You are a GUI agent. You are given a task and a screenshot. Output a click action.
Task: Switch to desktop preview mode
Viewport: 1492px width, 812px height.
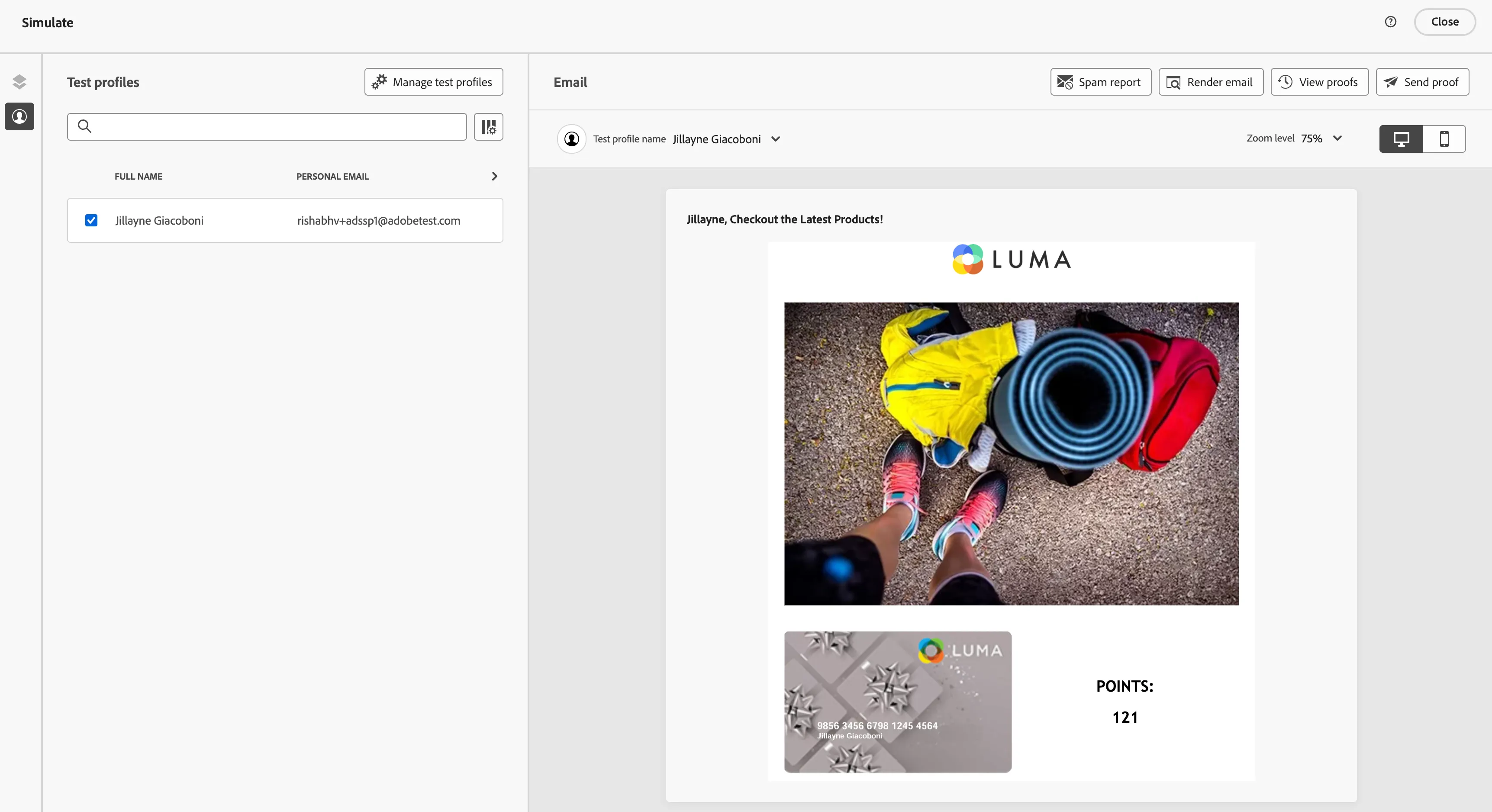click(x=1401, y=139)
